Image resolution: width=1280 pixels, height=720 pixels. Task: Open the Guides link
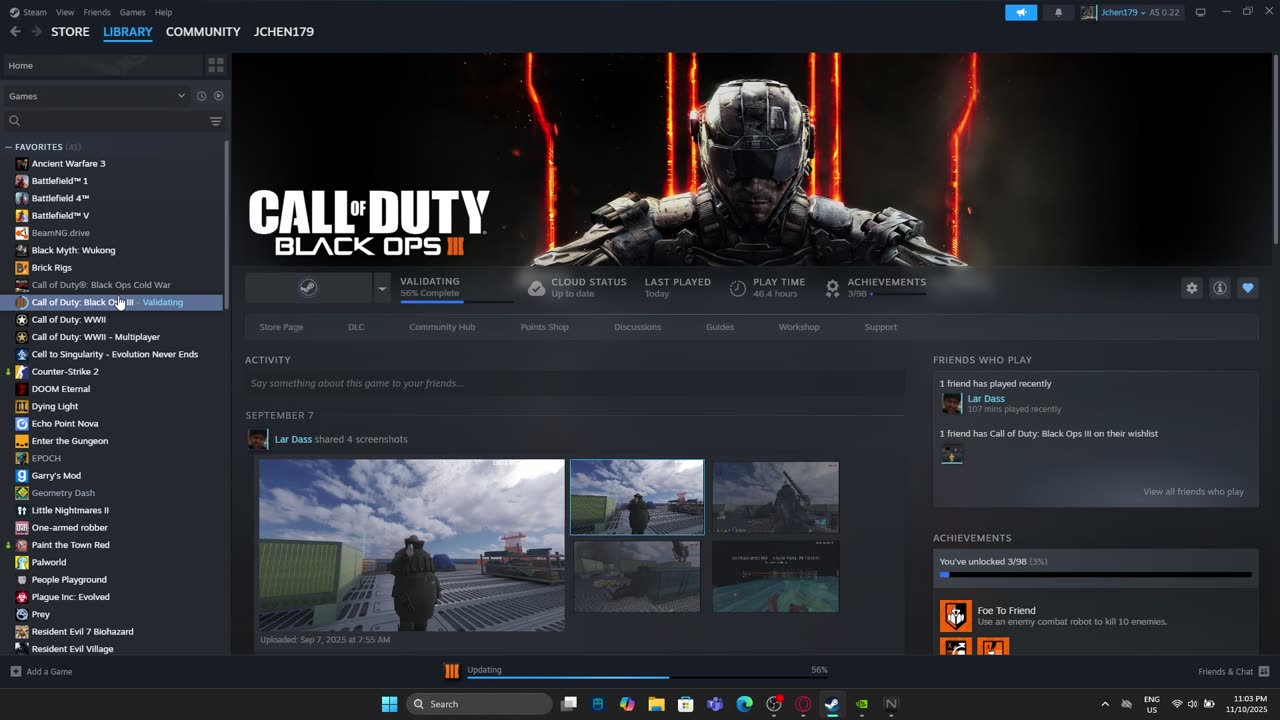pos(720,327)
